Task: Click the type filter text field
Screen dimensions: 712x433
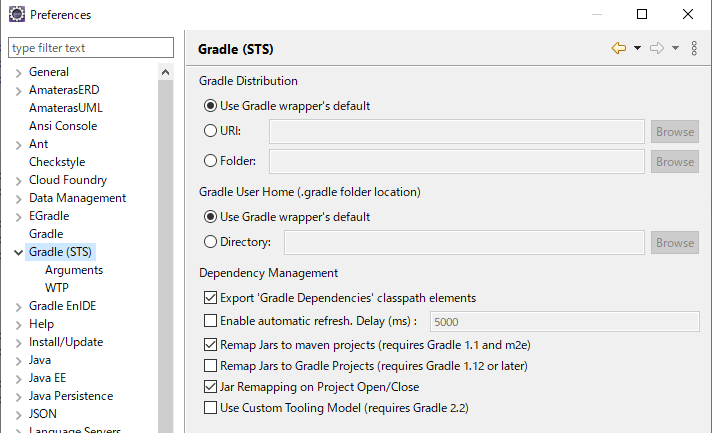Action: tap(91, 48)
